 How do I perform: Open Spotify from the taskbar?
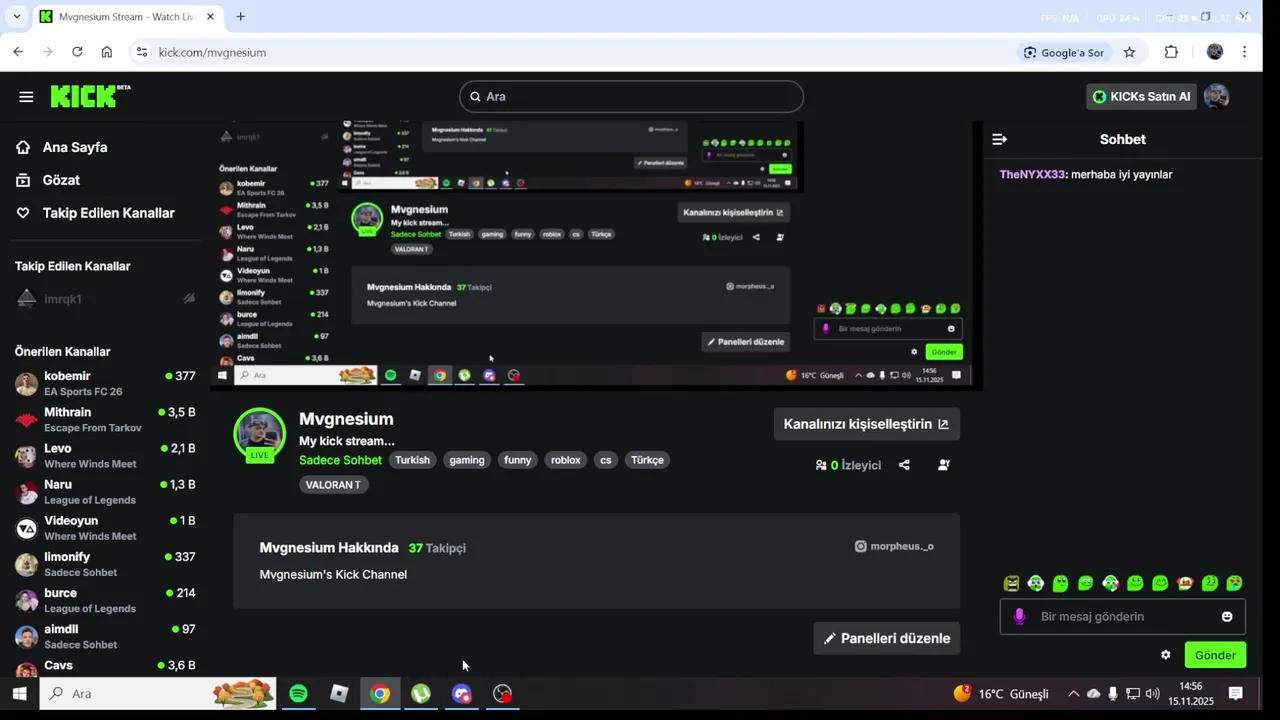298,693
